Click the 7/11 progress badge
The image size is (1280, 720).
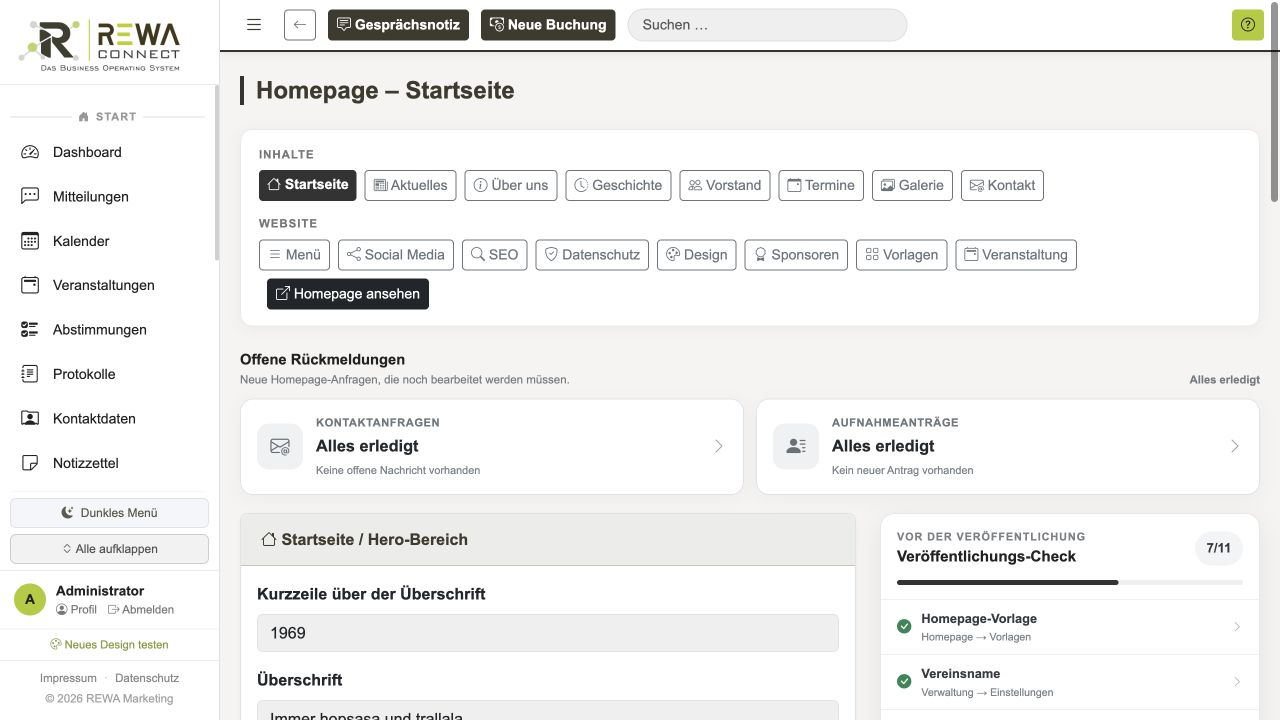tap(1219, 548)
